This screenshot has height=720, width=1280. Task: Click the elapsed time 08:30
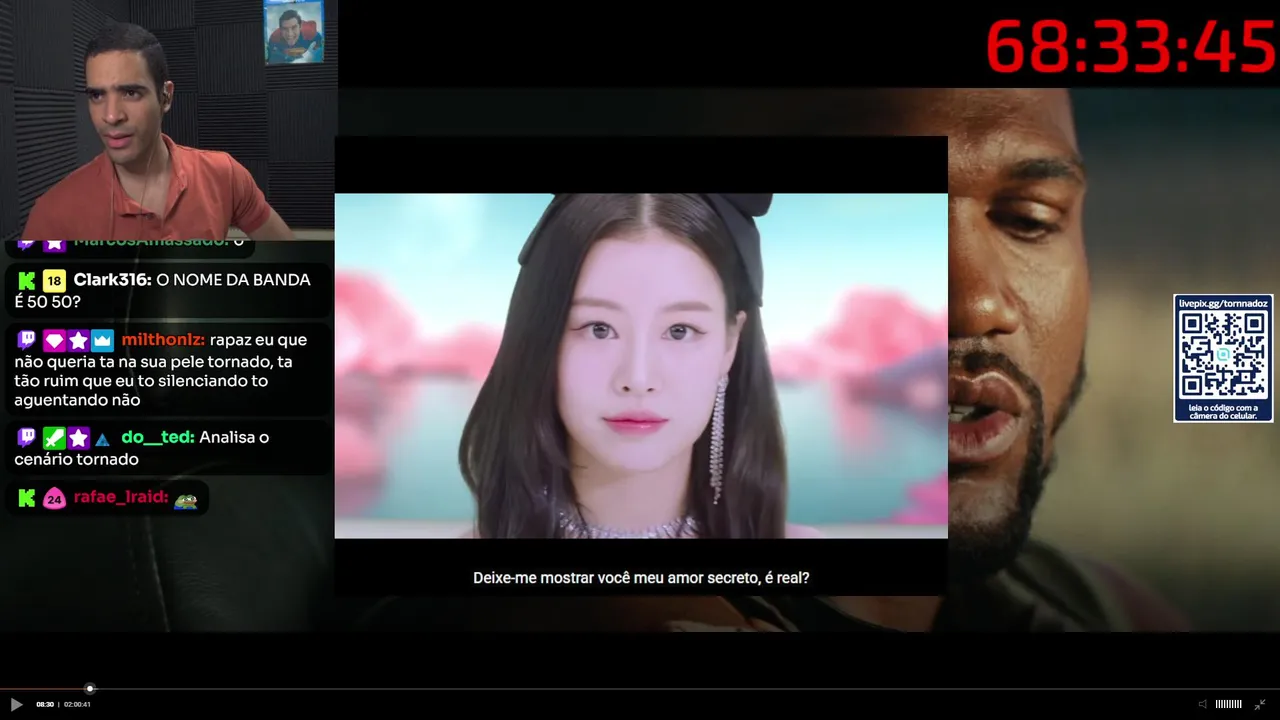click(45, 704)
